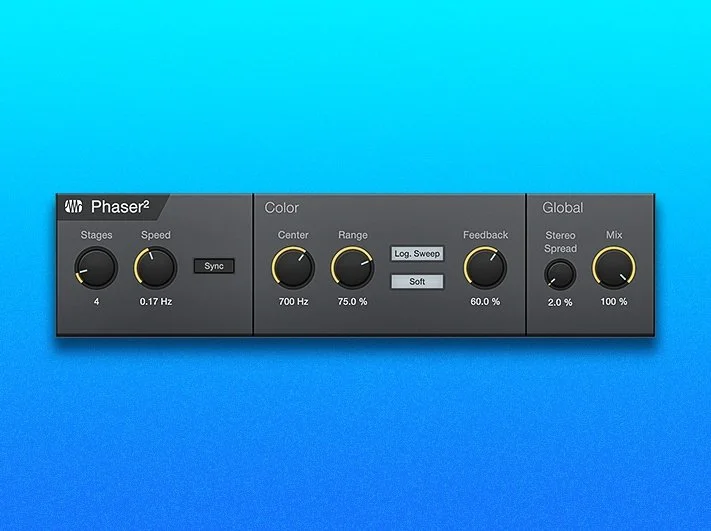This screenshot has width=711, height=531.
Task: Click the Color section heading
Action: pyautogui.click(x=282, y=208)
